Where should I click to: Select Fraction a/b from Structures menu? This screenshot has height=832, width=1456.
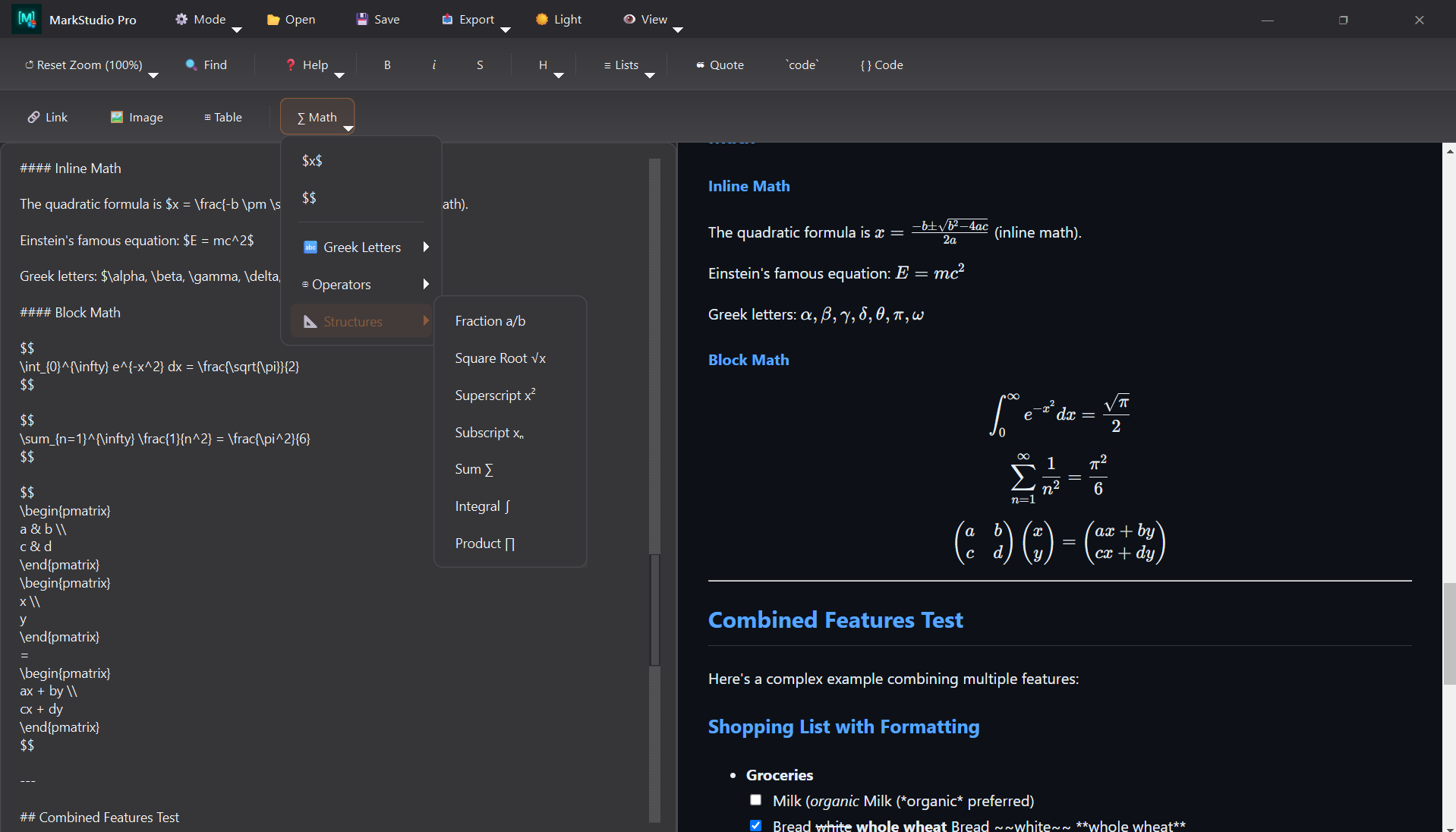click(x=490, y=320)
